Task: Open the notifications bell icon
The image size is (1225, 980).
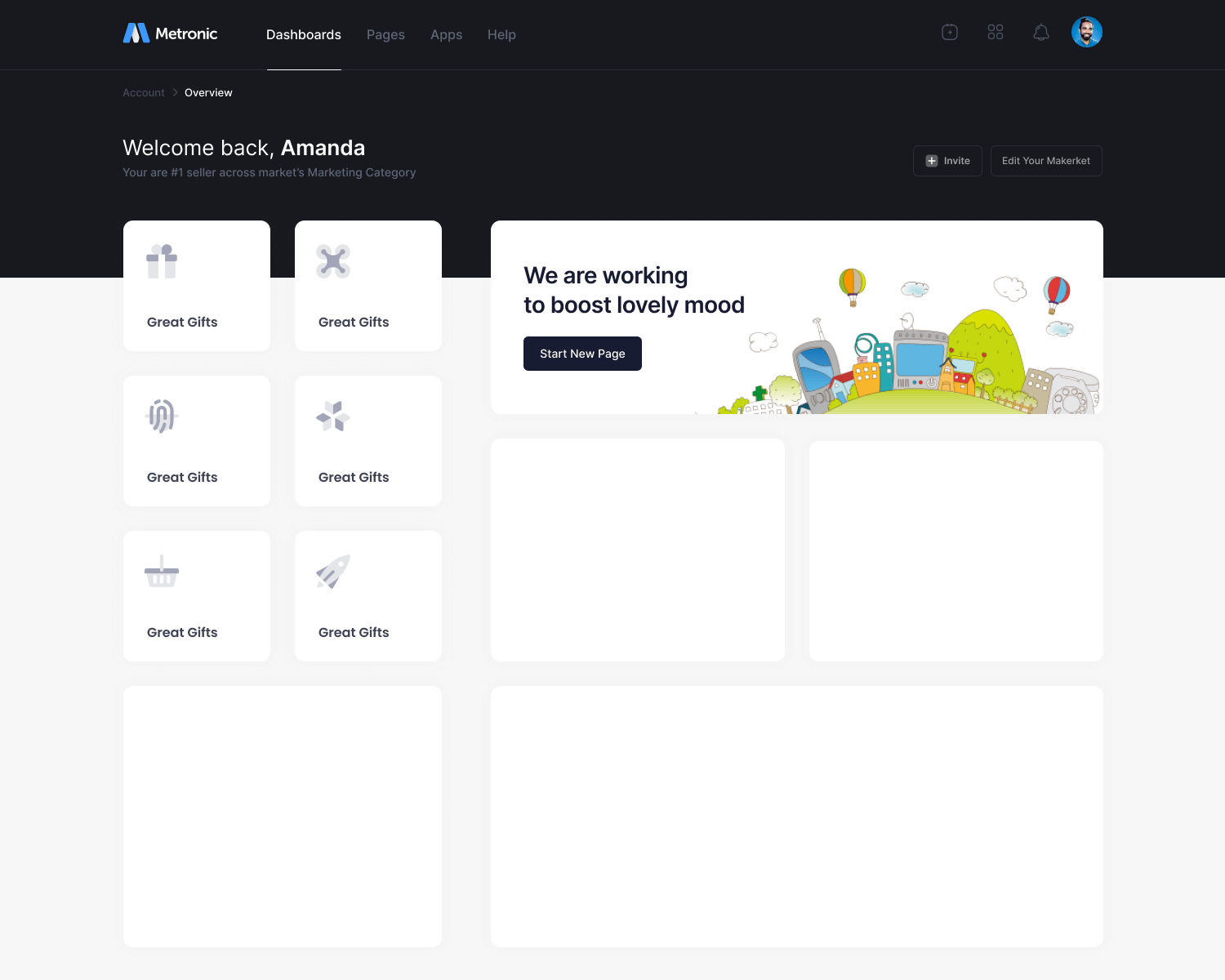Action: point(1040,33)
